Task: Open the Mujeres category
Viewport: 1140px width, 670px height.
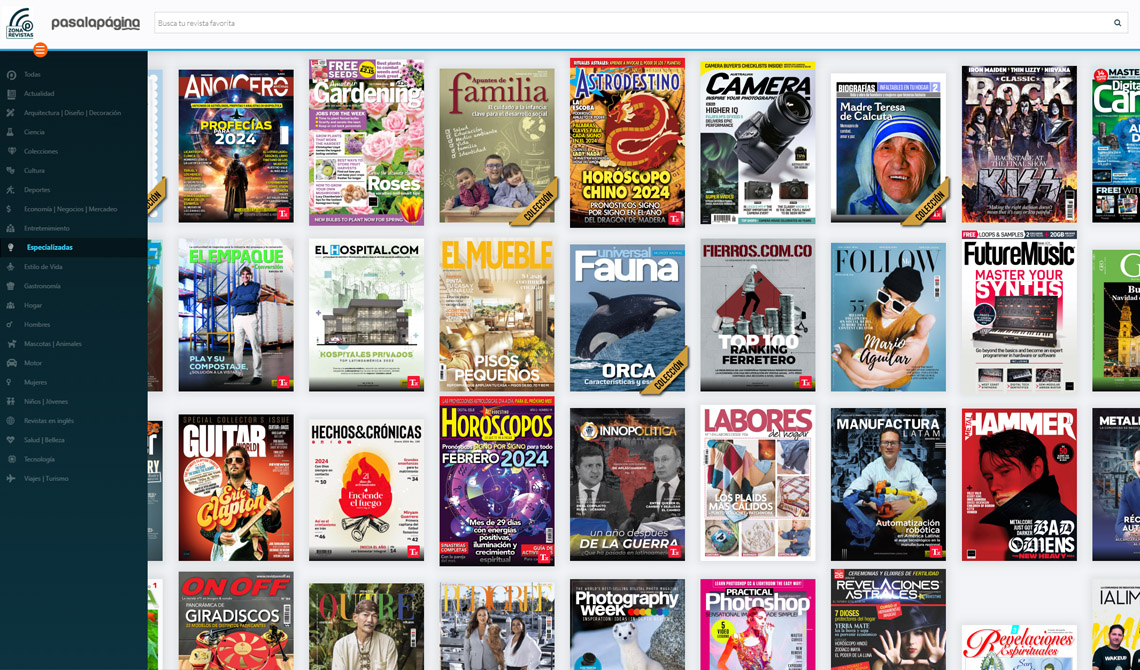Action: (36, 382)
